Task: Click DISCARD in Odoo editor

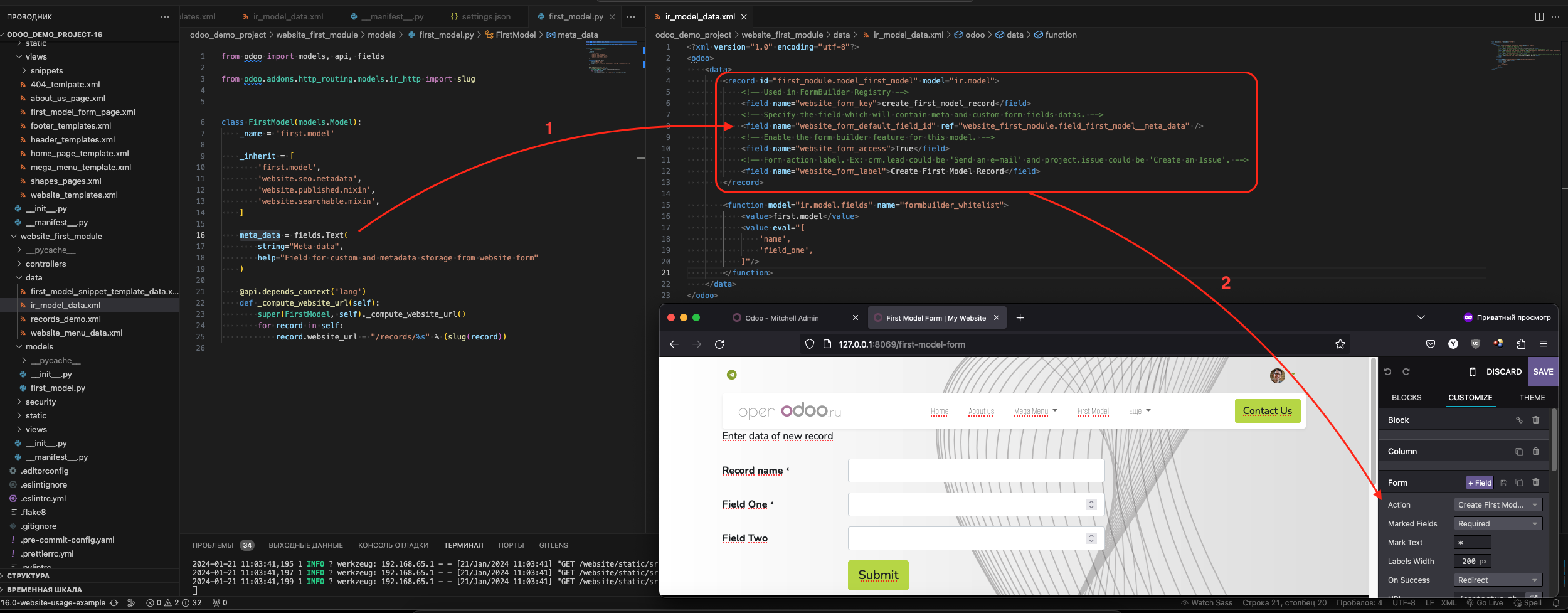Action: click(x=1503, y=372)
